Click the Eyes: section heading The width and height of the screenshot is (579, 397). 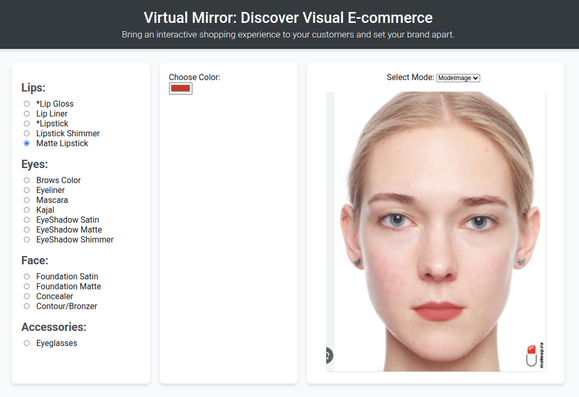tap(35, 164)
